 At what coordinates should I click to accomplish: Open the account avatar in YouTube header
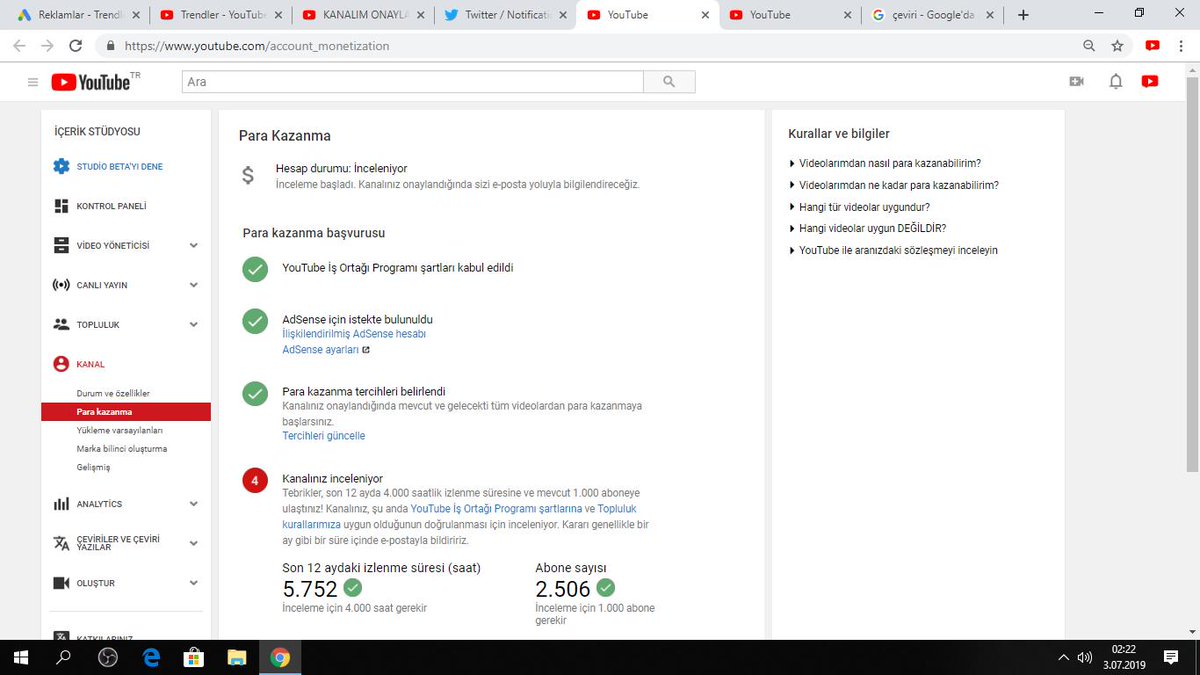1150,82
